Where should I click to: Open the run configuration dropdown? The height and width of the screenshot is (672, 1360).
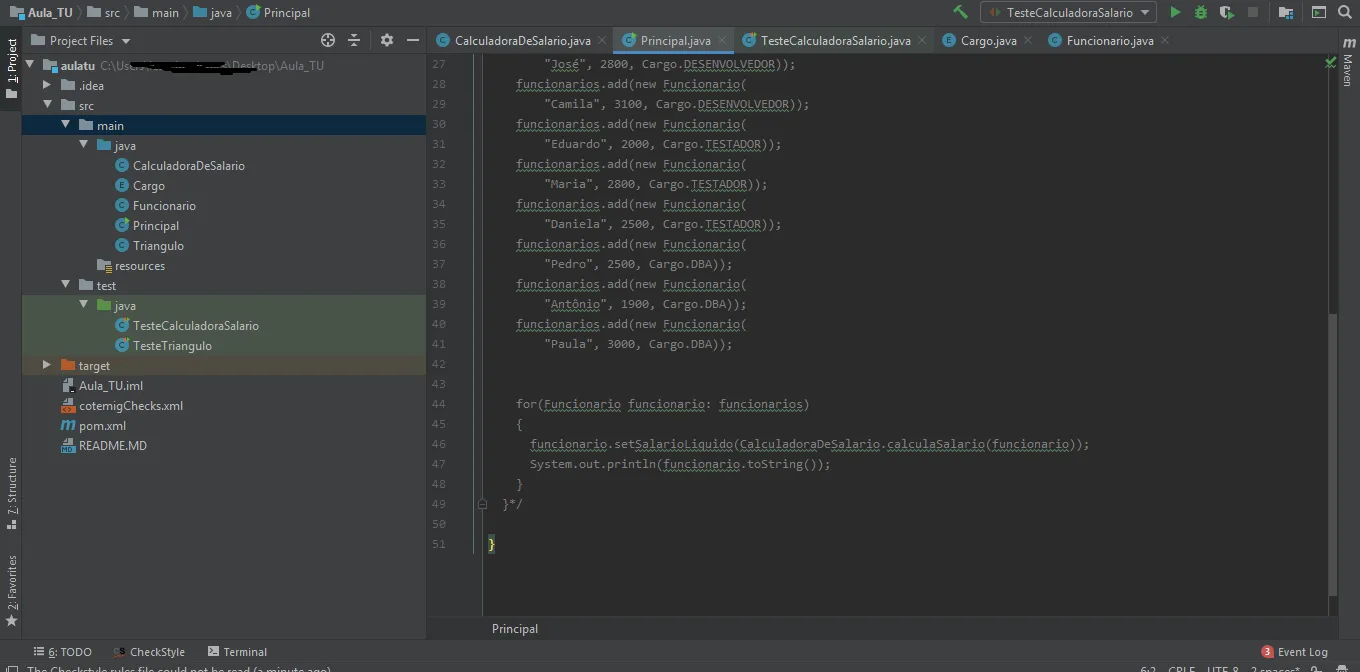pos(1068,13)
